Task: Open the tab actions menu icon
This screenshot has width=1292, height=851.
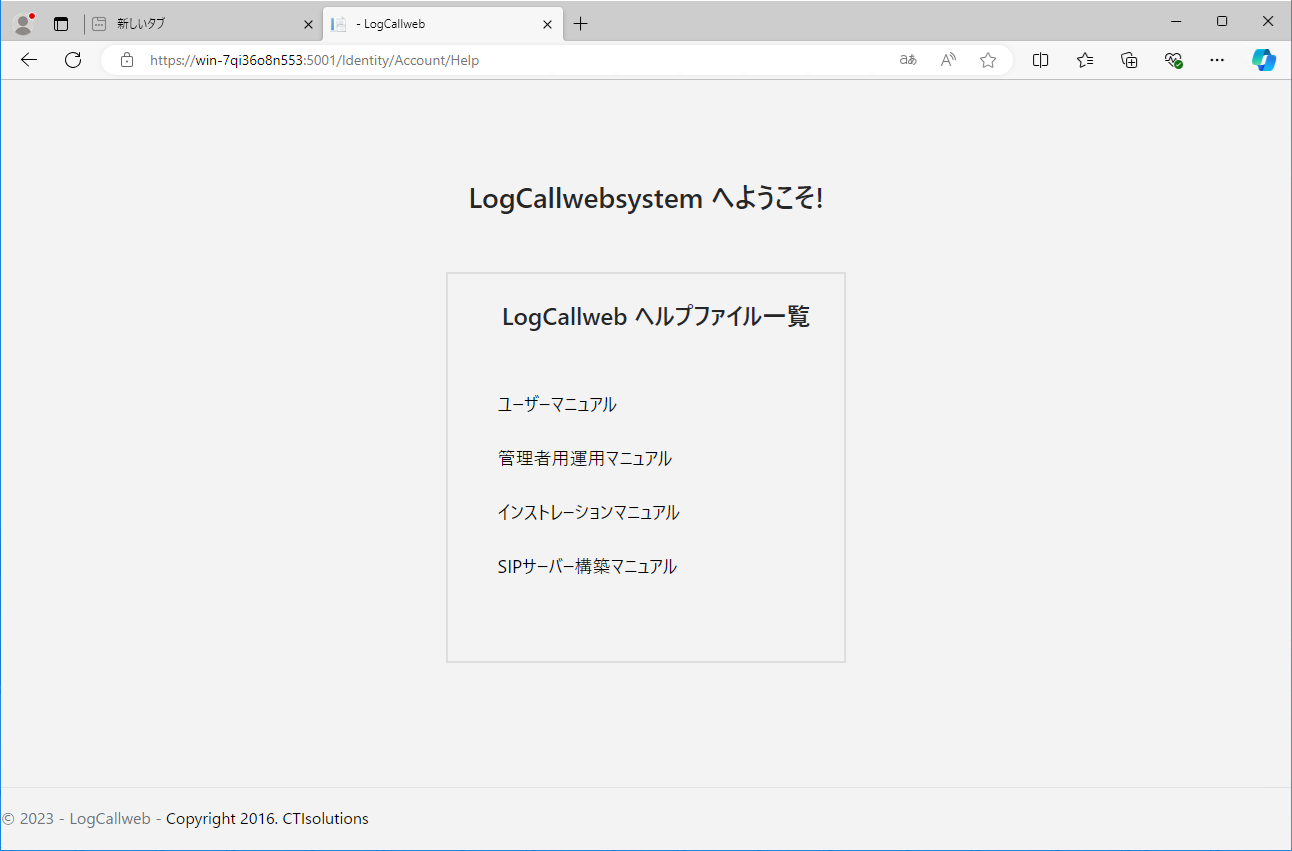Action: 61,24
